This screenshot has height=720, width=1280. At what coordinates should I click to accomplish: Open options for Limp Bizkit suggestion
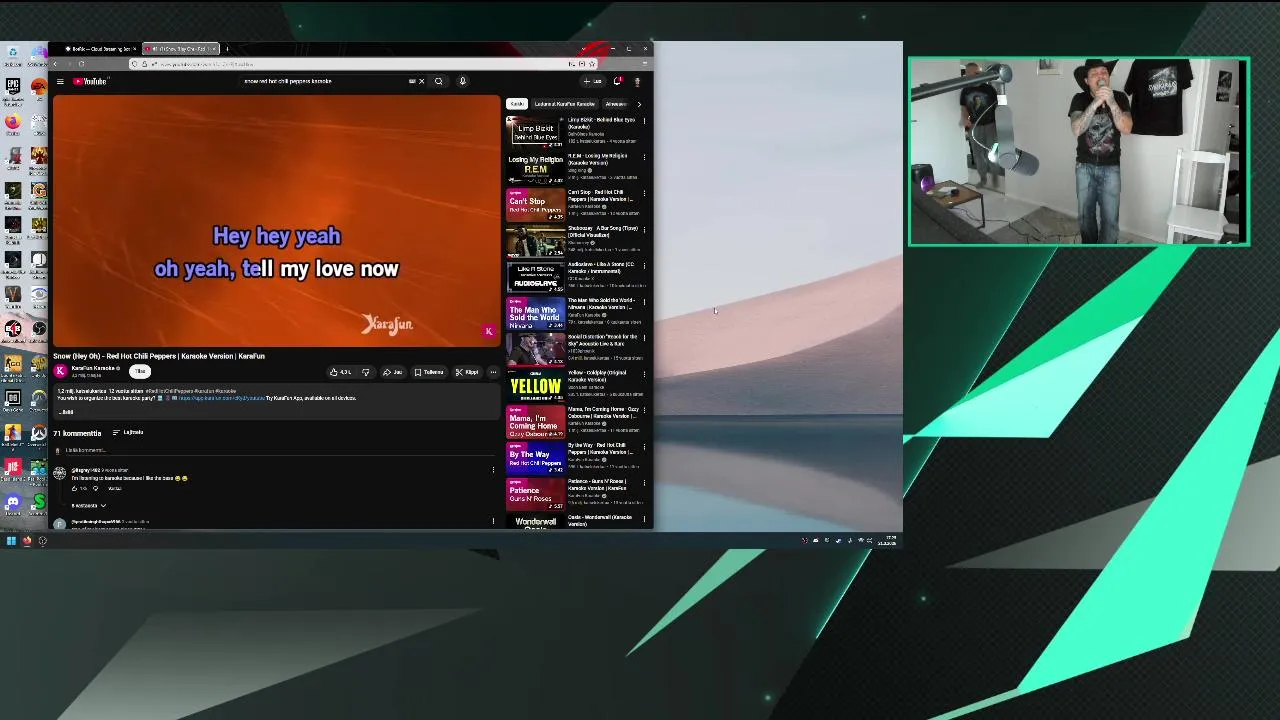[x=644, y=121]
